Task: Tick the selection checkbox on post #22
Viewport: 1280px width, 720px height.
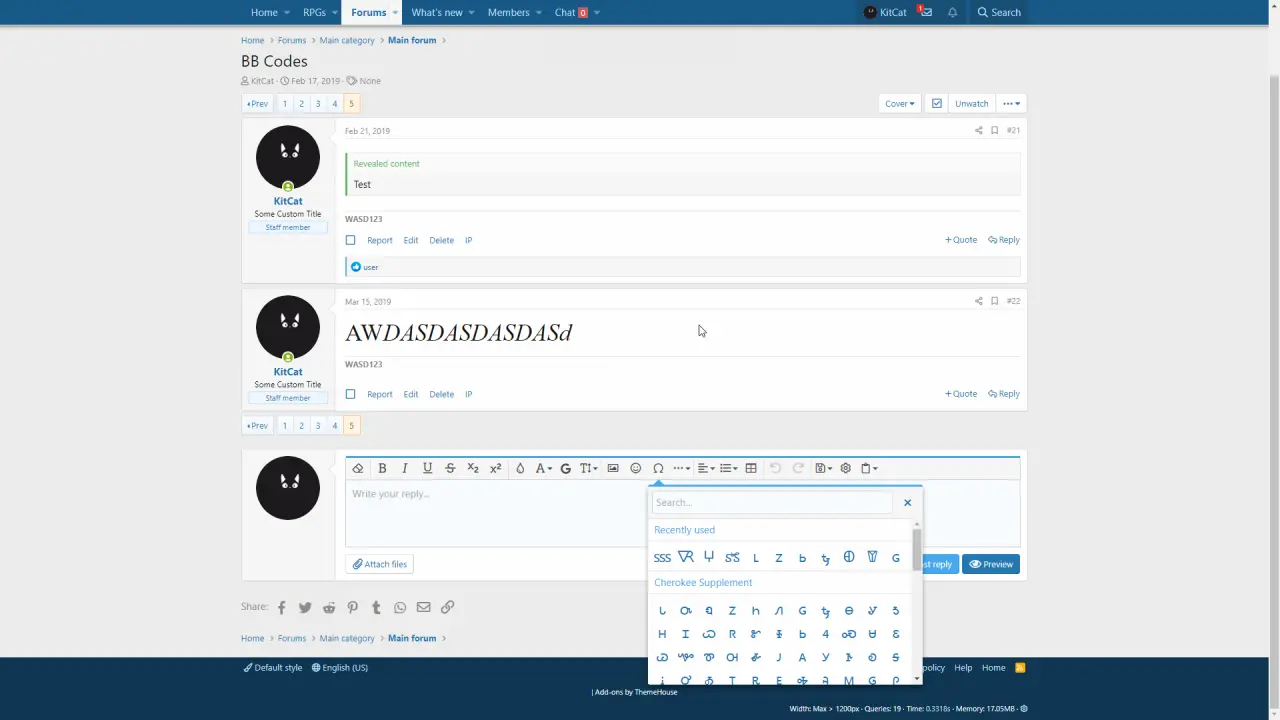Action: click(350, 394)
